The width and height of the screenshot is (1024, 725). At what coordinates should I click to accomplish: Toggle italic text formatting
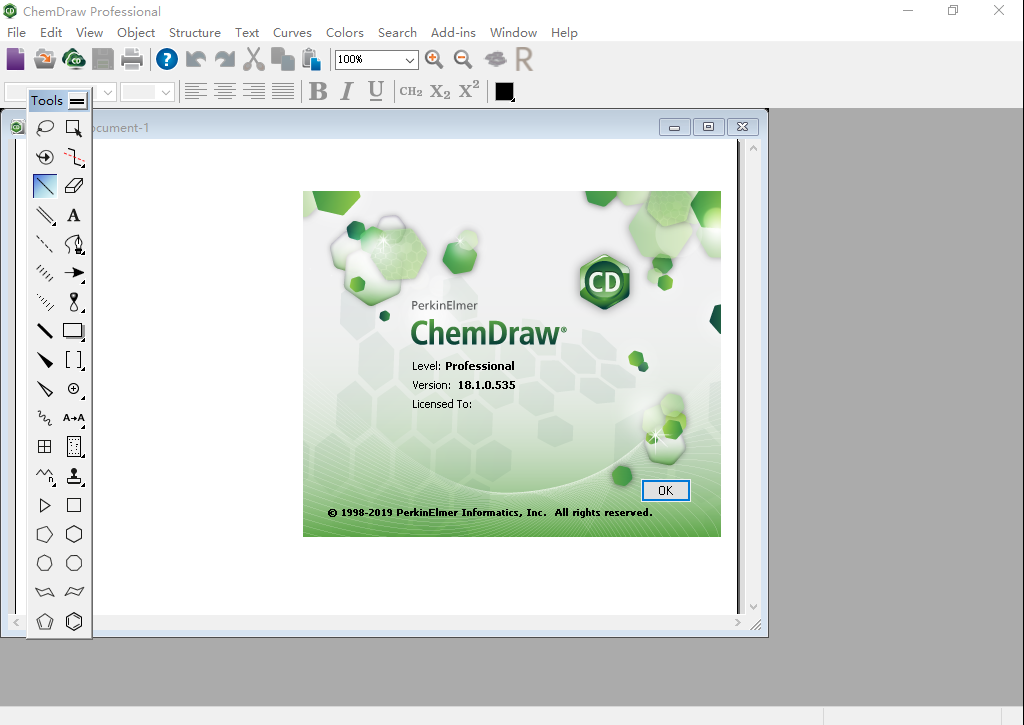[345, 91]
